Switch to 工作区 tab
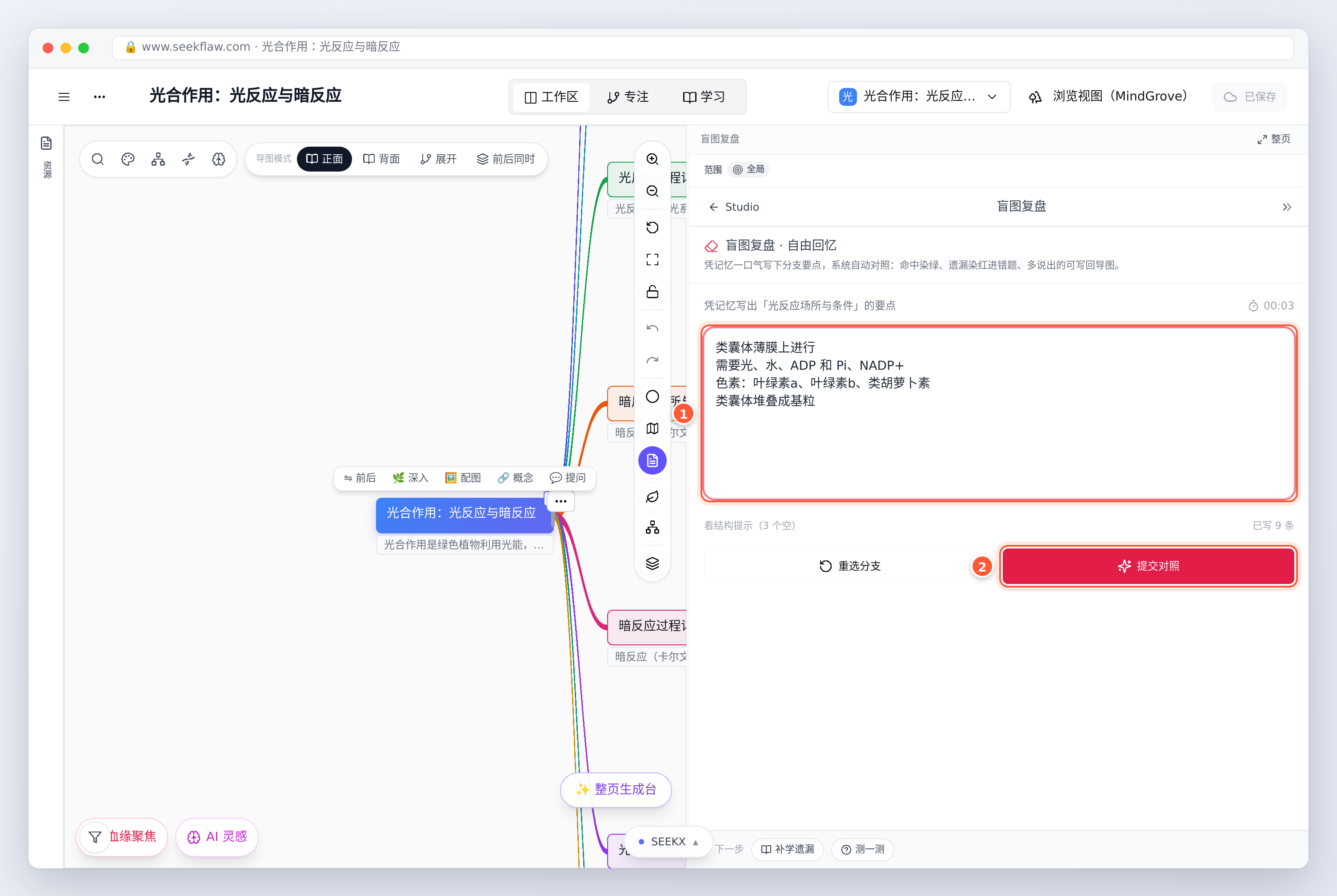The image size is (1337, 896). [551, 98]
